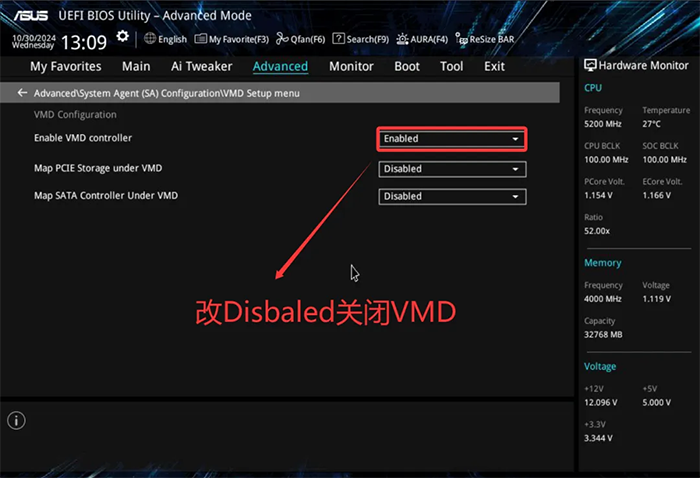Click the 1.119 V memory voltage value
The image size is (700, 478).
(x=656, y=299)
